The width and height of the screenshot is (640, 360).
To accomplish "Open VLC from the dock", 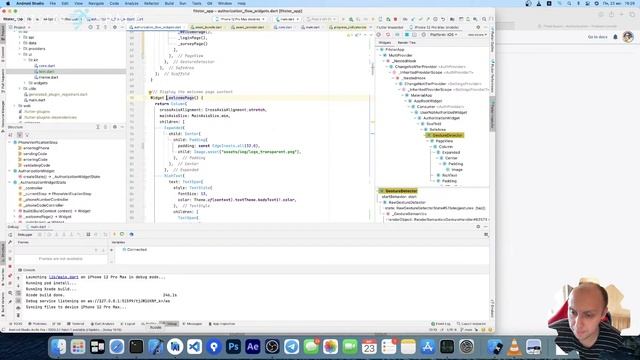I will tap(514, 347).
